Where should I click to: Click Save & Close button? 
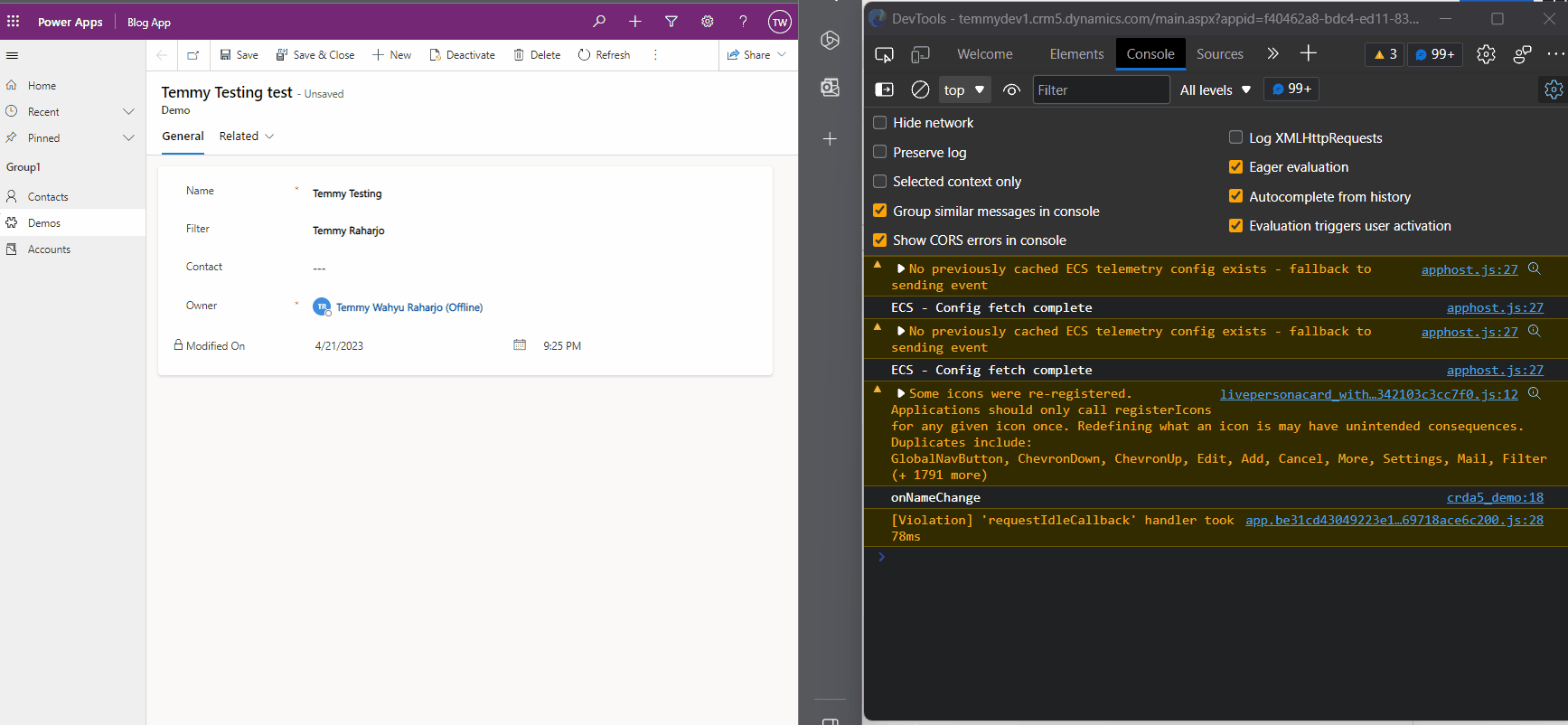(315, 55)
